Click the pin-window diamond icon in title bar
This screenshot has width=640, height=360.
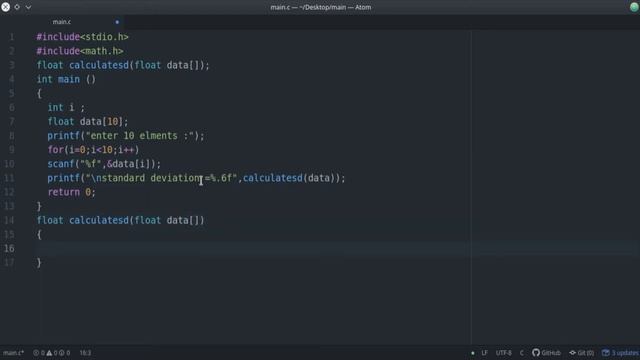pos(17,7)
